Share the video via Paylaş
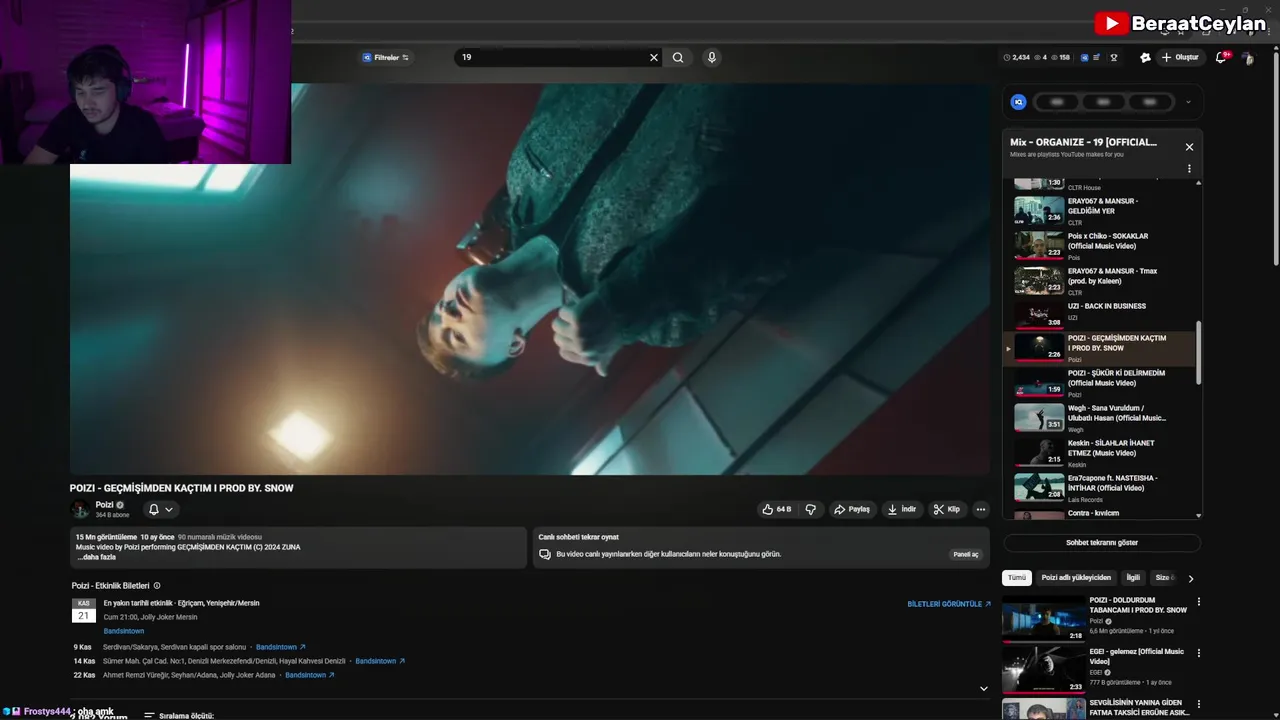Screen dimensions: 1280x720 (852, 509)
